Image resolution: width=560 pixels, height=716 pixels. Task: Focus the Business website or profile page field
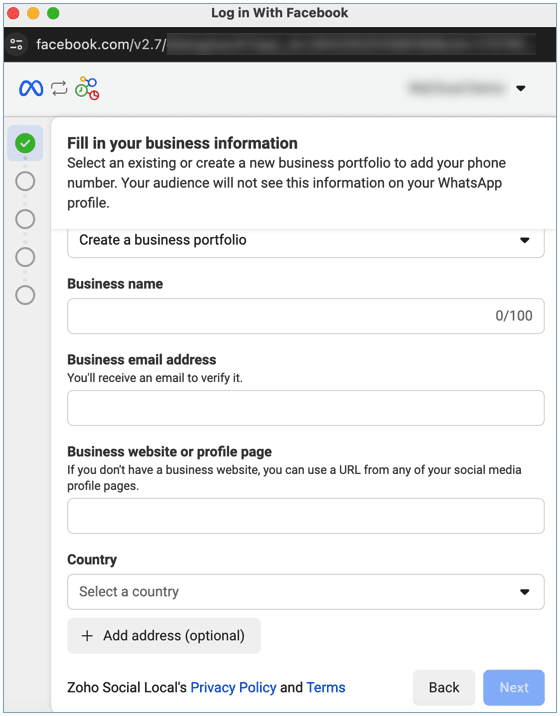(x=306, y=516)
